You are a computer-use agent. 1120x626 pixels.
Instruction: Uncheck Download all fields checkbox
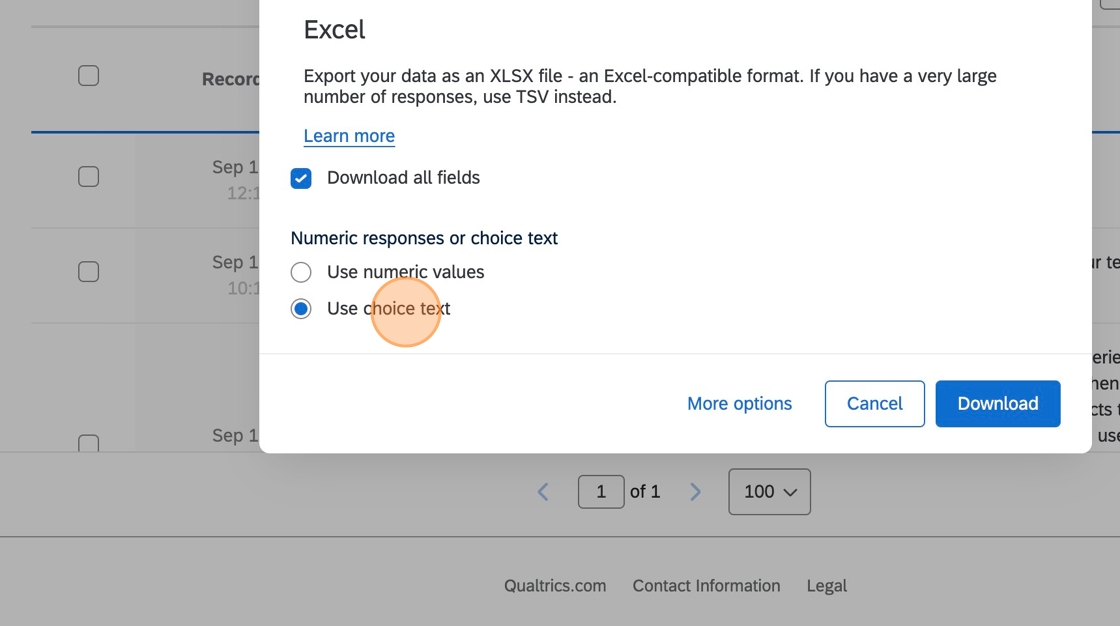(x=301, y=178)
